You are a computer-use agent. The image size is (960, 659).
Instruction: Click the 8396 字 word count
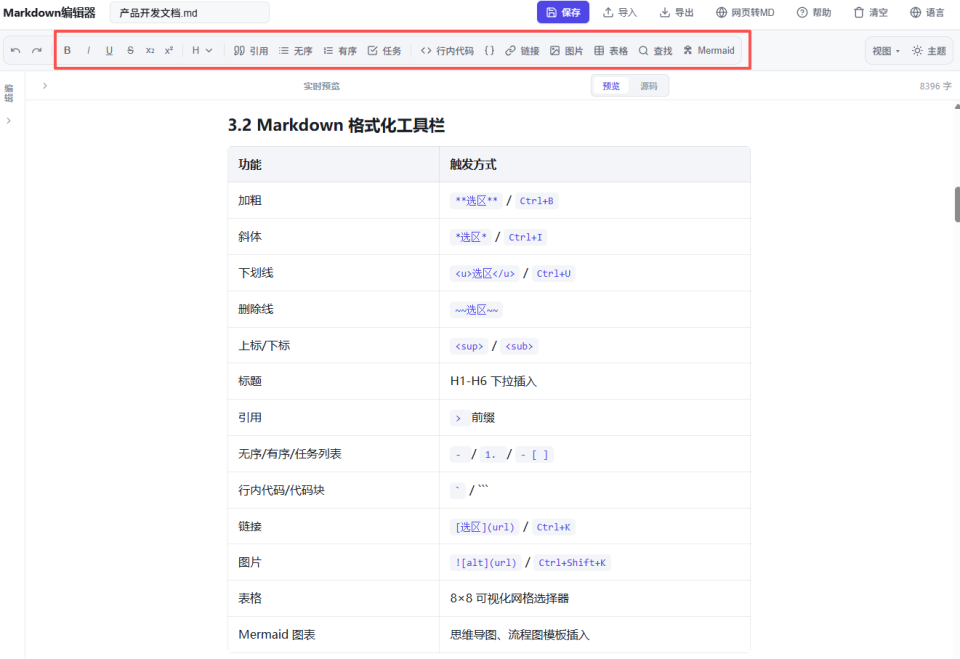(x=936, y=86)
